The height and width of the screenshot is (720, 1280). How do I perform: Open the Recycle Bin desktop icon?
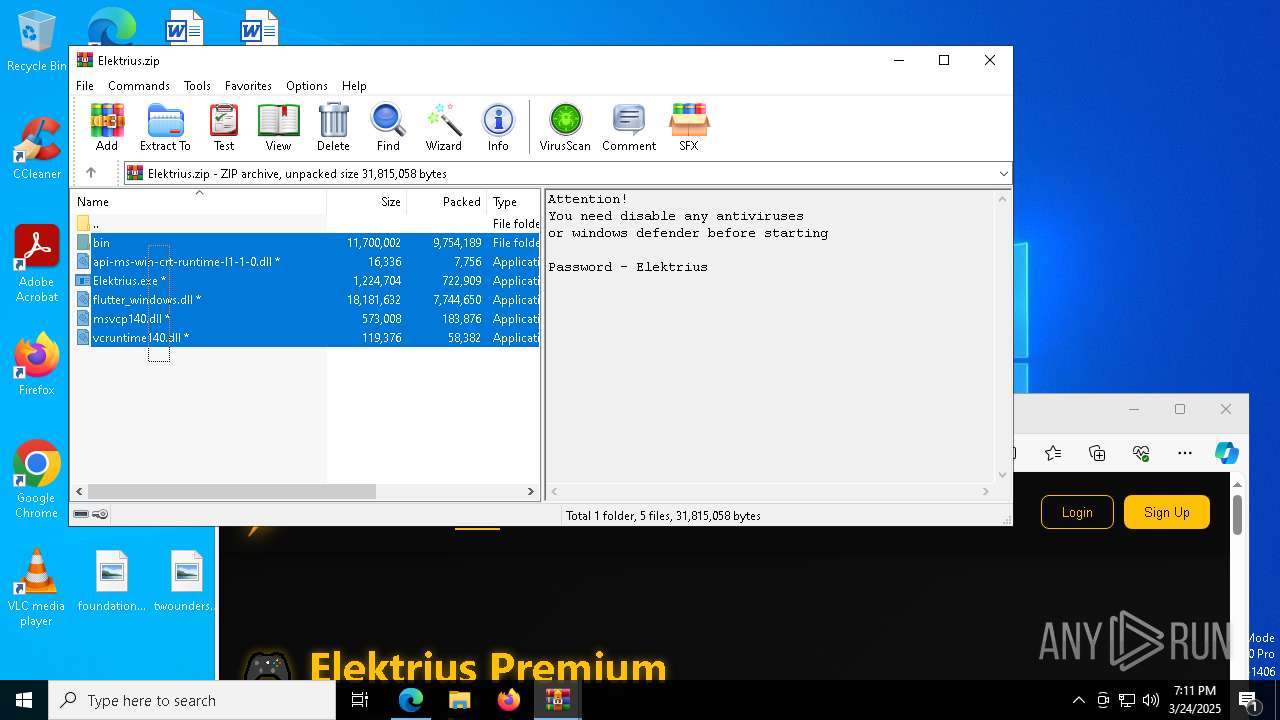point(36,41)
